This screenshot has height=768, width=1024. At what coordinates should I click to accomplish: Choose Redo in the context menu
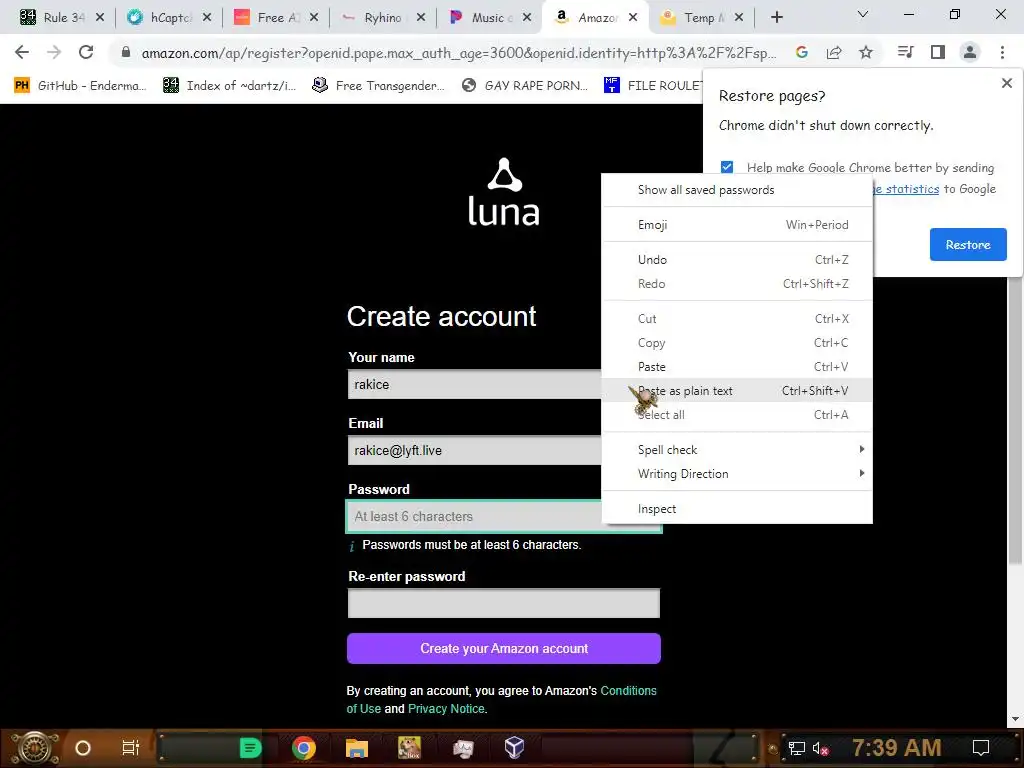point(737,284)
